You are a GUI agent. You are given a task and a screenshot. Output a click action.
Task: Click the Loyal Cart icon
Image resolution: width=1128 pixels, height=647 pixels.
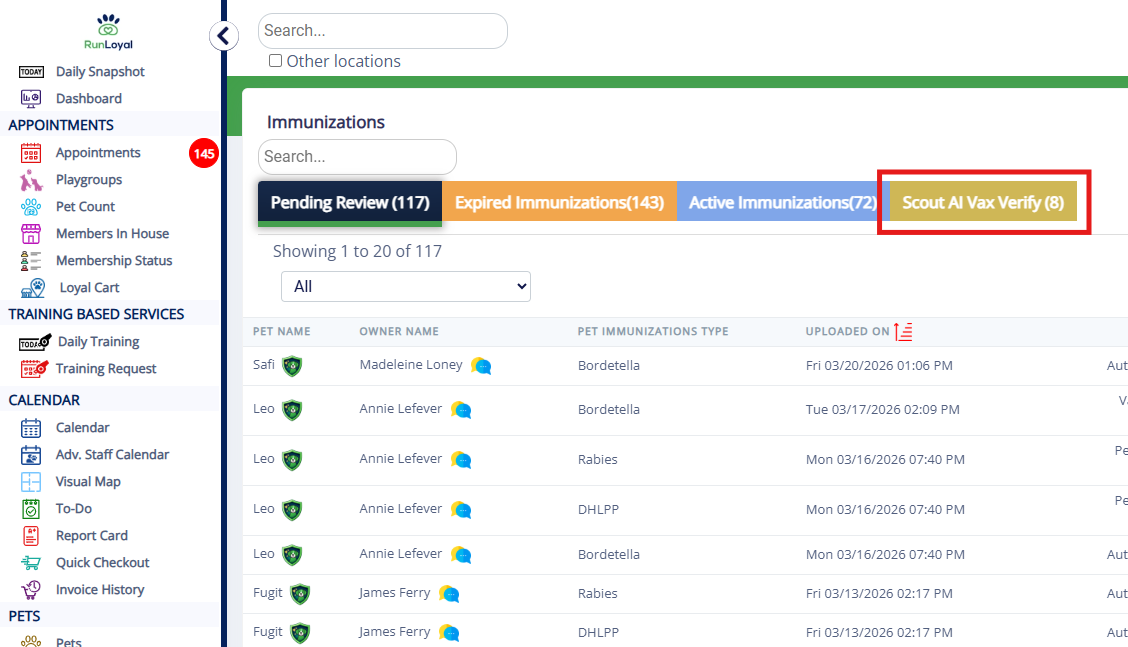tap(33, 288)
